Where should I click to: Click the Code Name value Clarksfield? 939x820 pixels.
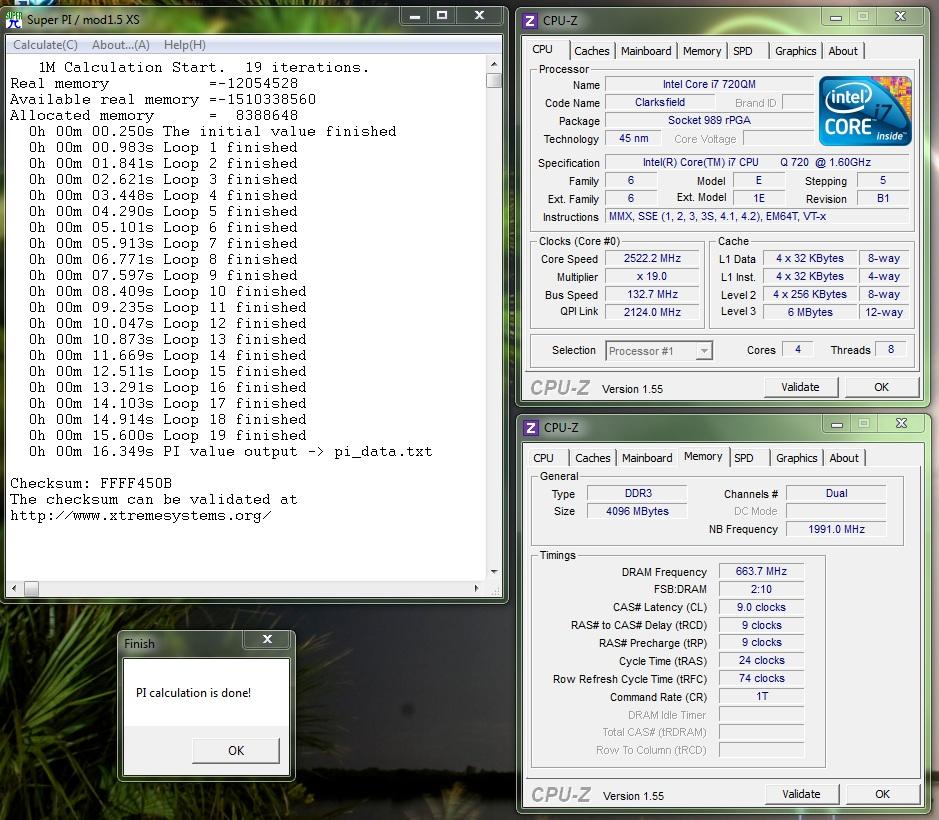coord(660,102)
